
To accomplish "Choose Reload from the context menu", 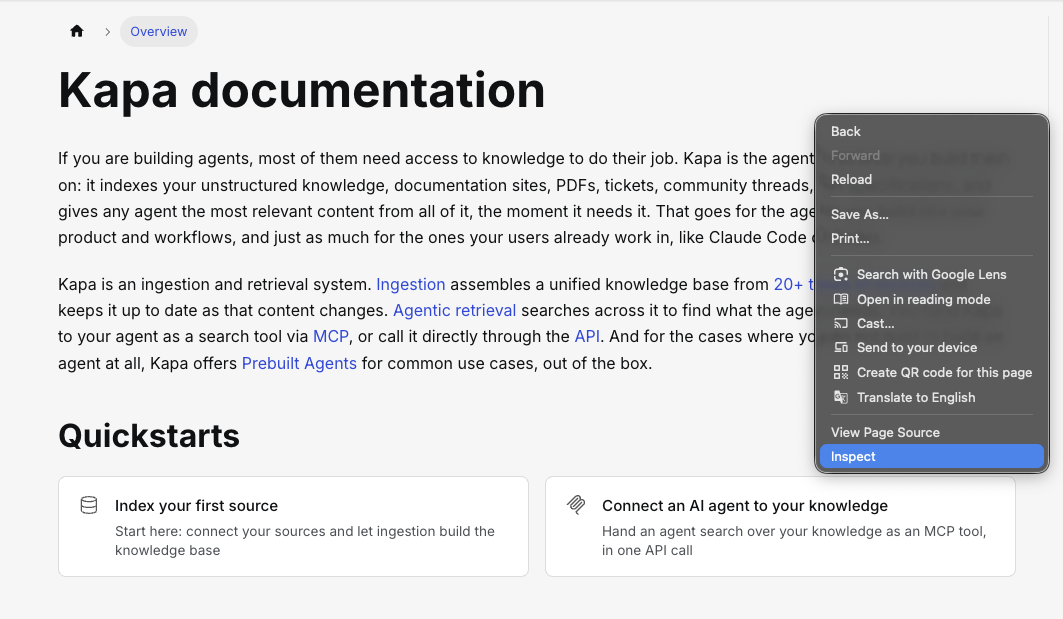I will pyautogui.click(x=931, y=180).
